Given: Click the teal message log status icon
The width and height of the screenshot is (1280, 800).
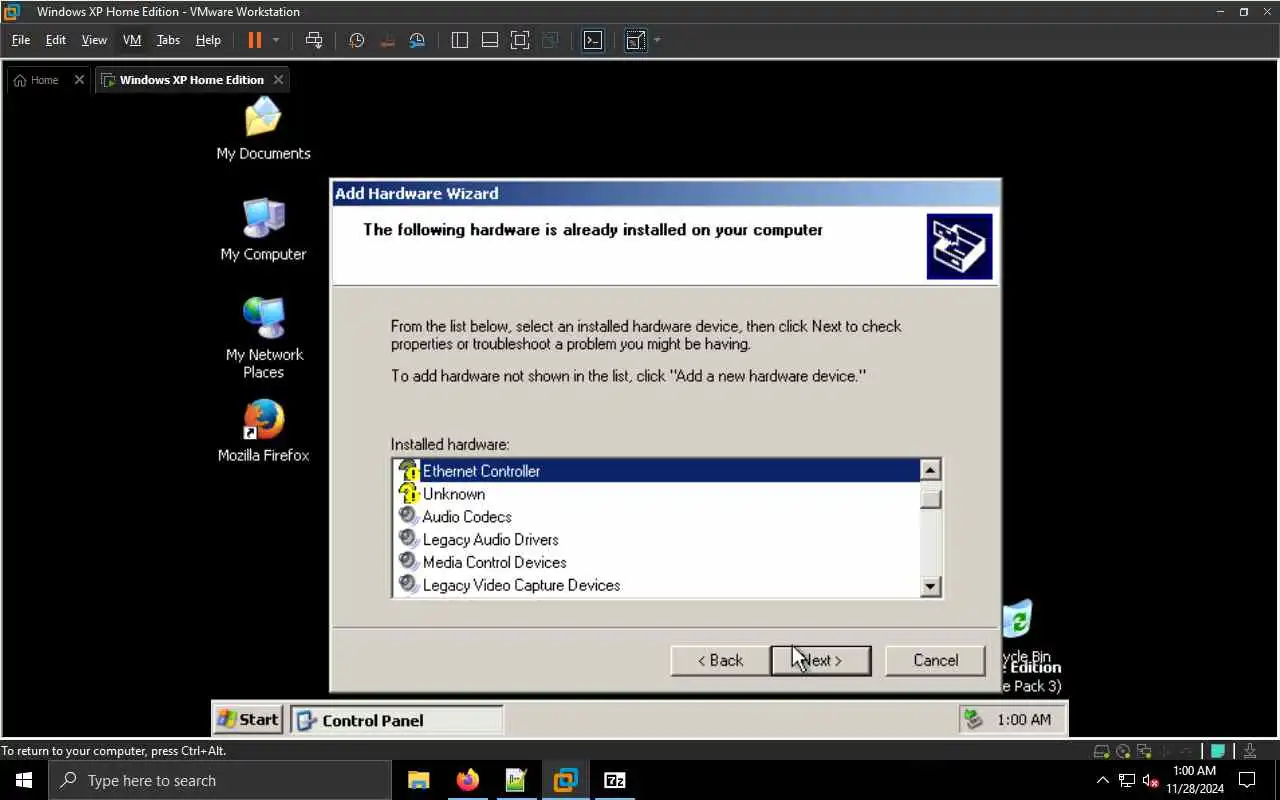Looking at the screenshot, I should 1218,751.
